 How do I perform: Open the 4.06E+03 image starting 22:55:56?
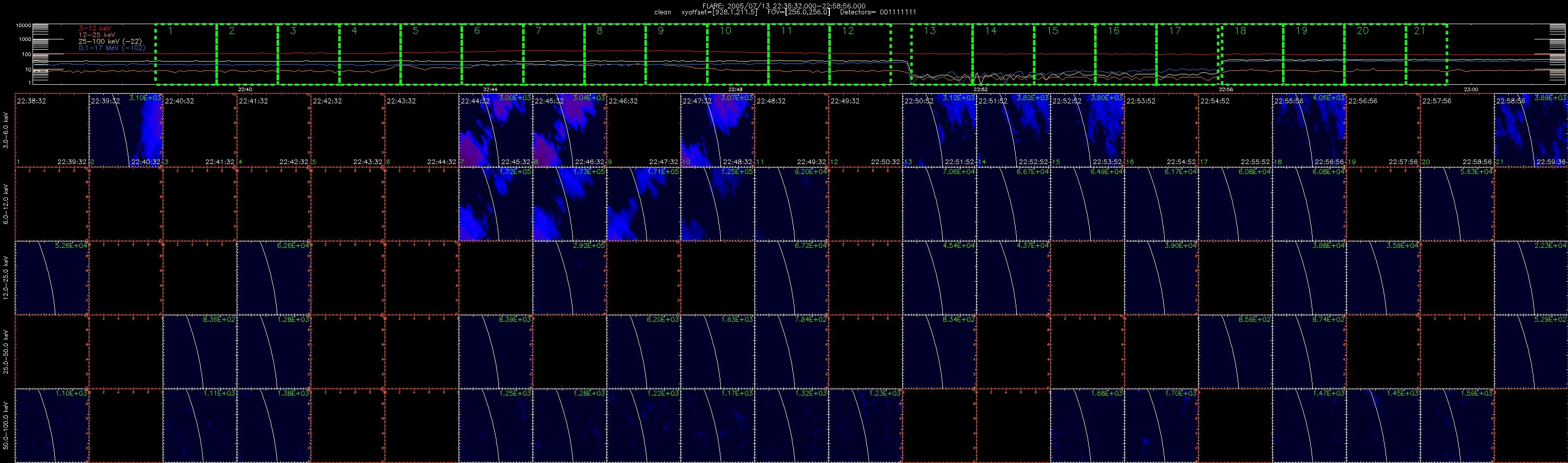point(1309,130)
